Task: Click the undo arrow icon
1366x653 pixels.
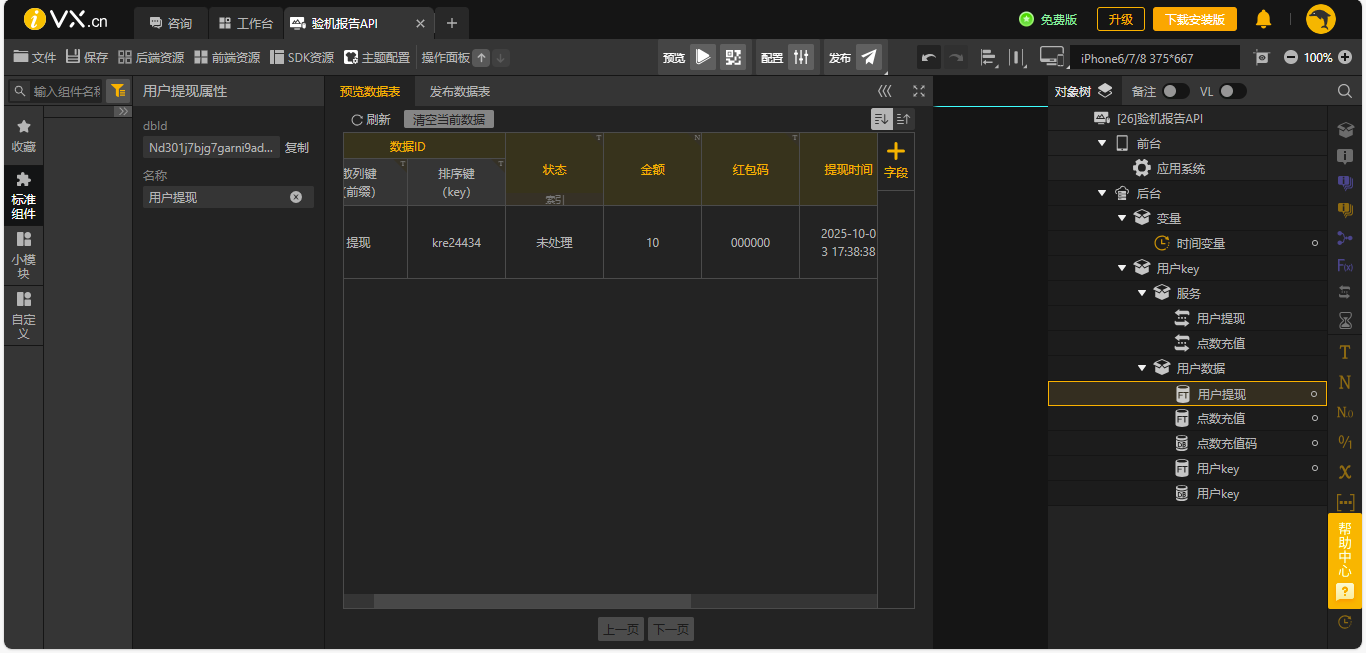Action: 929,58
